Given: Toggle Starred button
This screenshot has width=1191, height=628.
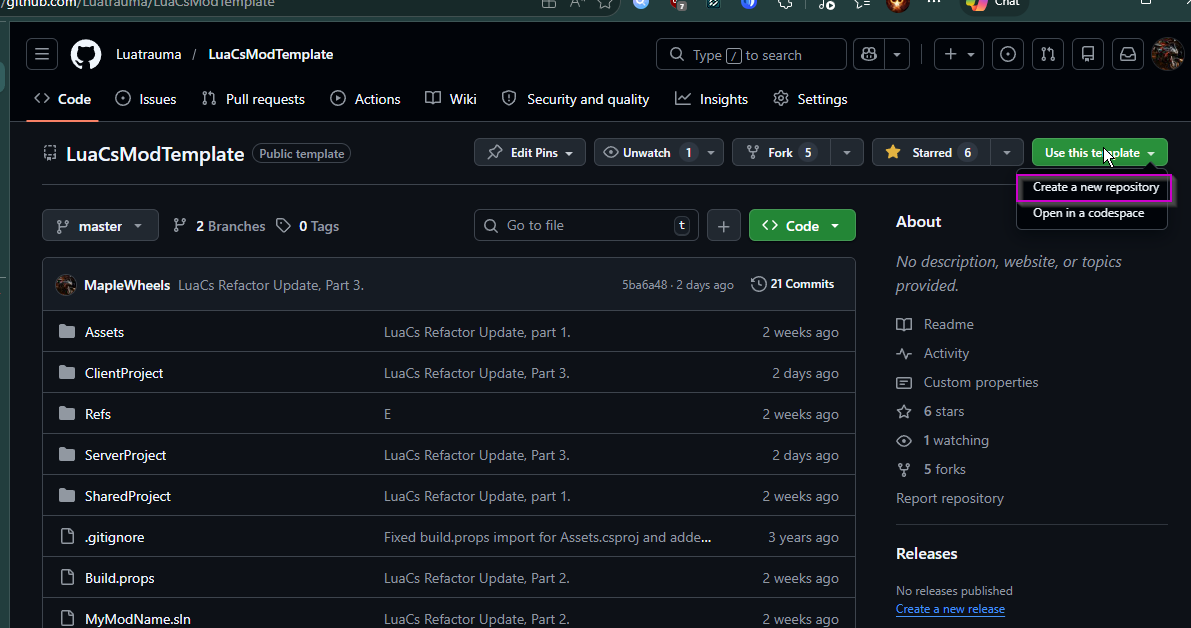Looking at the screenshot, I should (x=931, y=153).
